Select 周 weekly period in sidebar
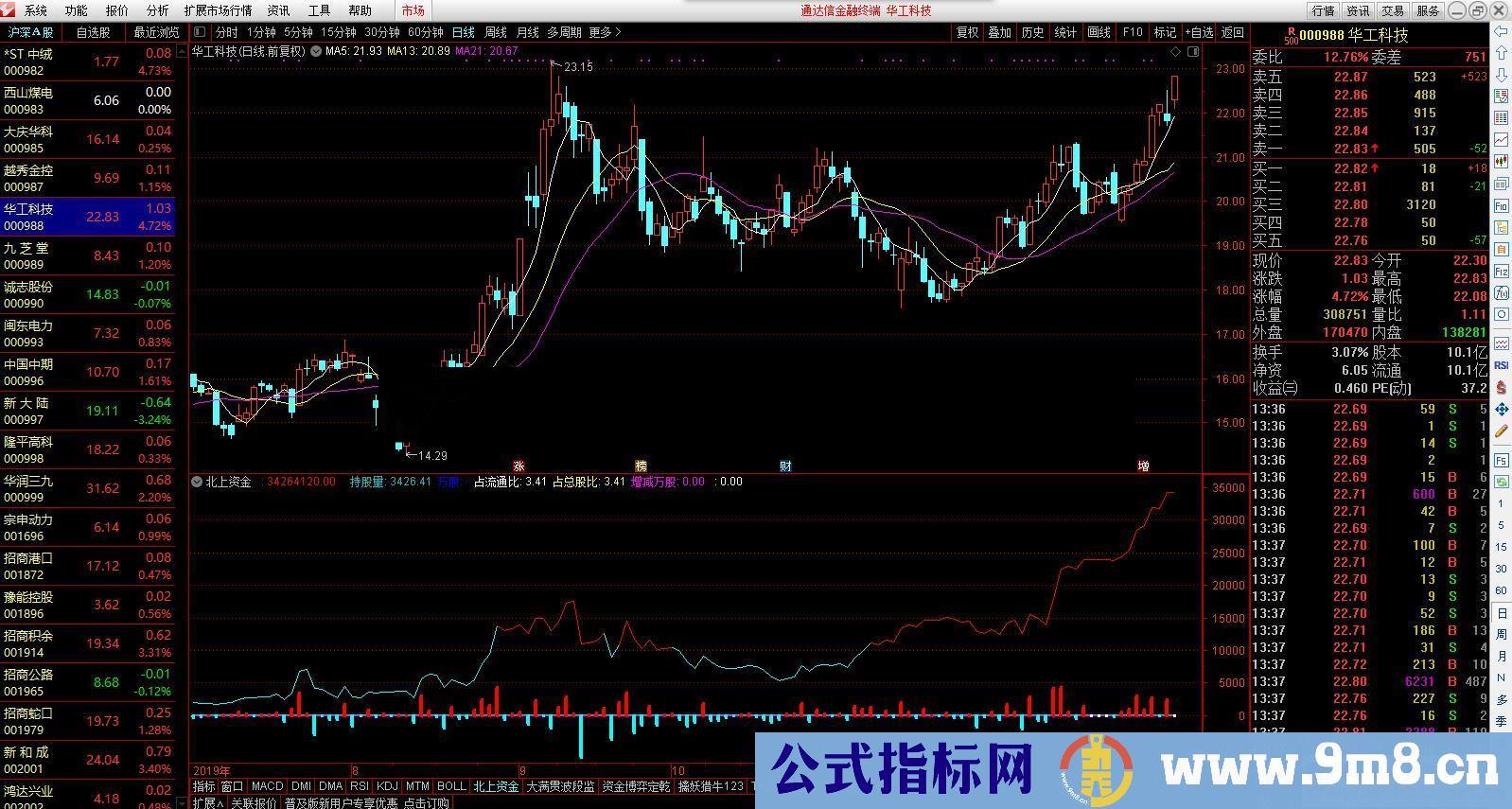 [x=1501, y=635]
